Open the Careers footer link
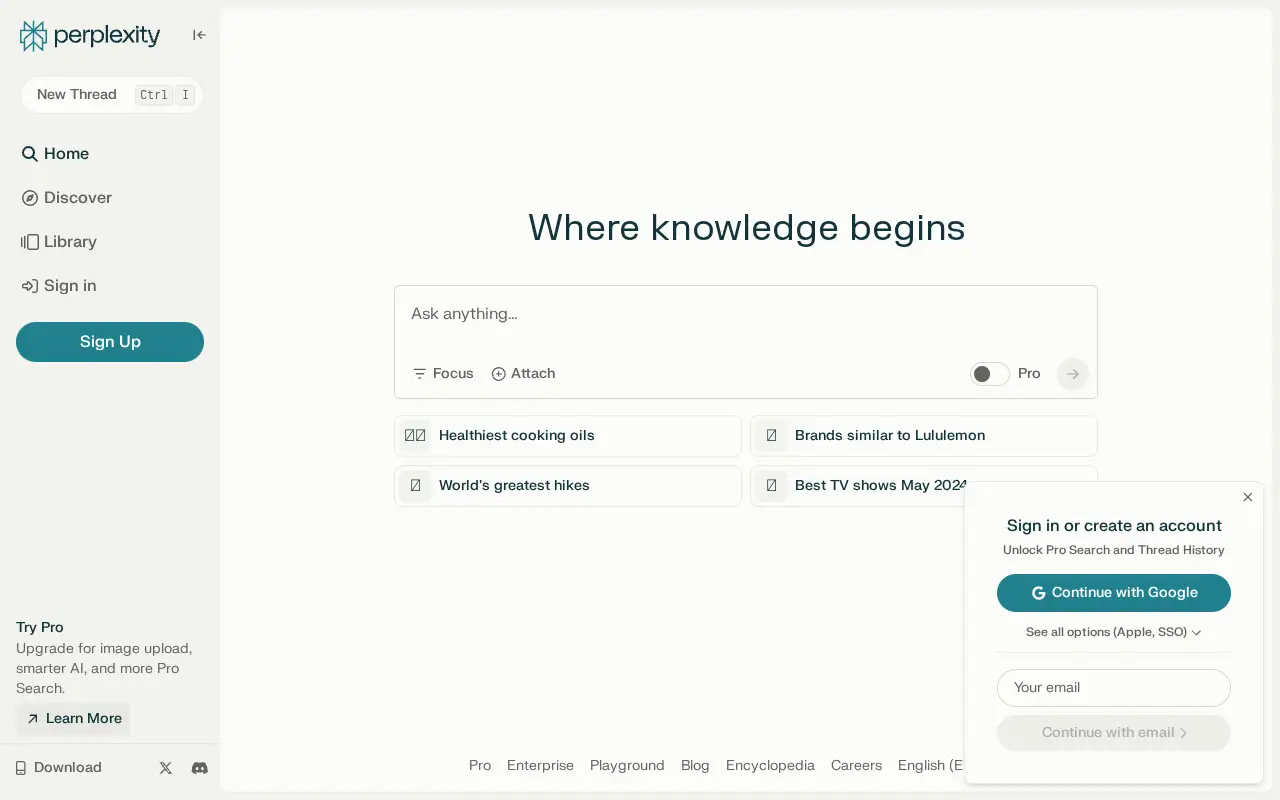 pyautogui.click(x=856, y=766)
